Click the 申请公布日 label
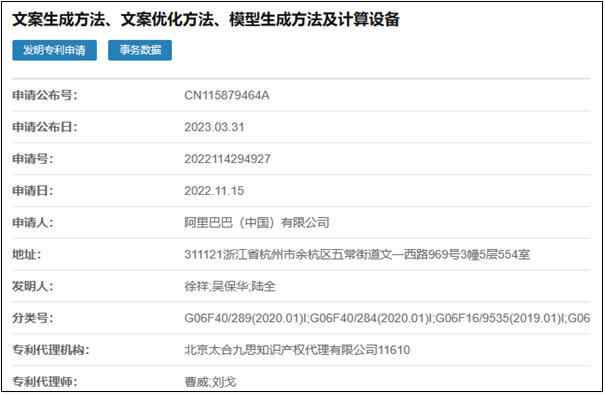Viewport: 605px width, 394px height. coord(45,127)
